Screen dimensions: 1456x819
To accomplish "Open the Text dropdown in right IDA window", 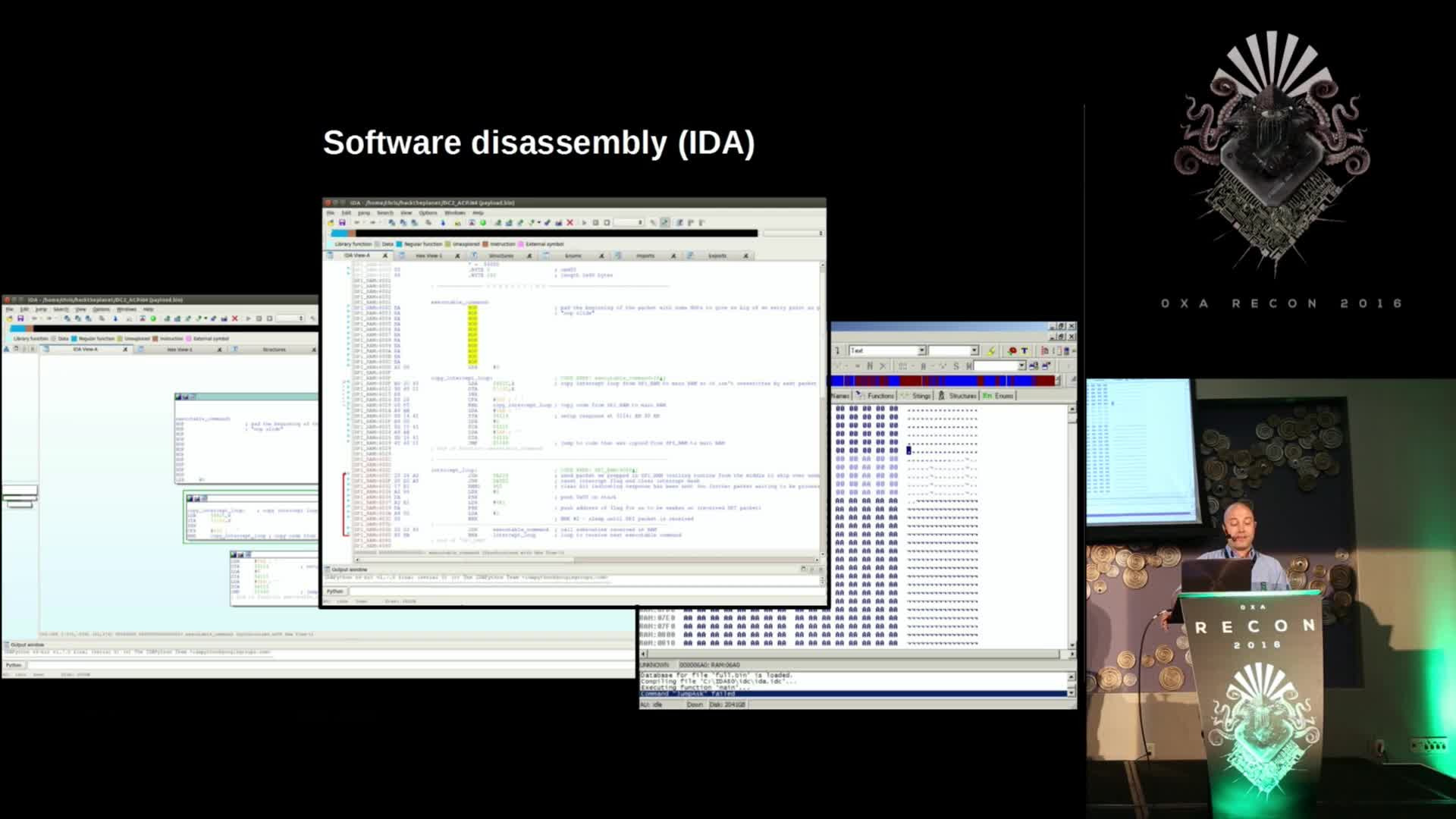I will [x=921, y=350].
